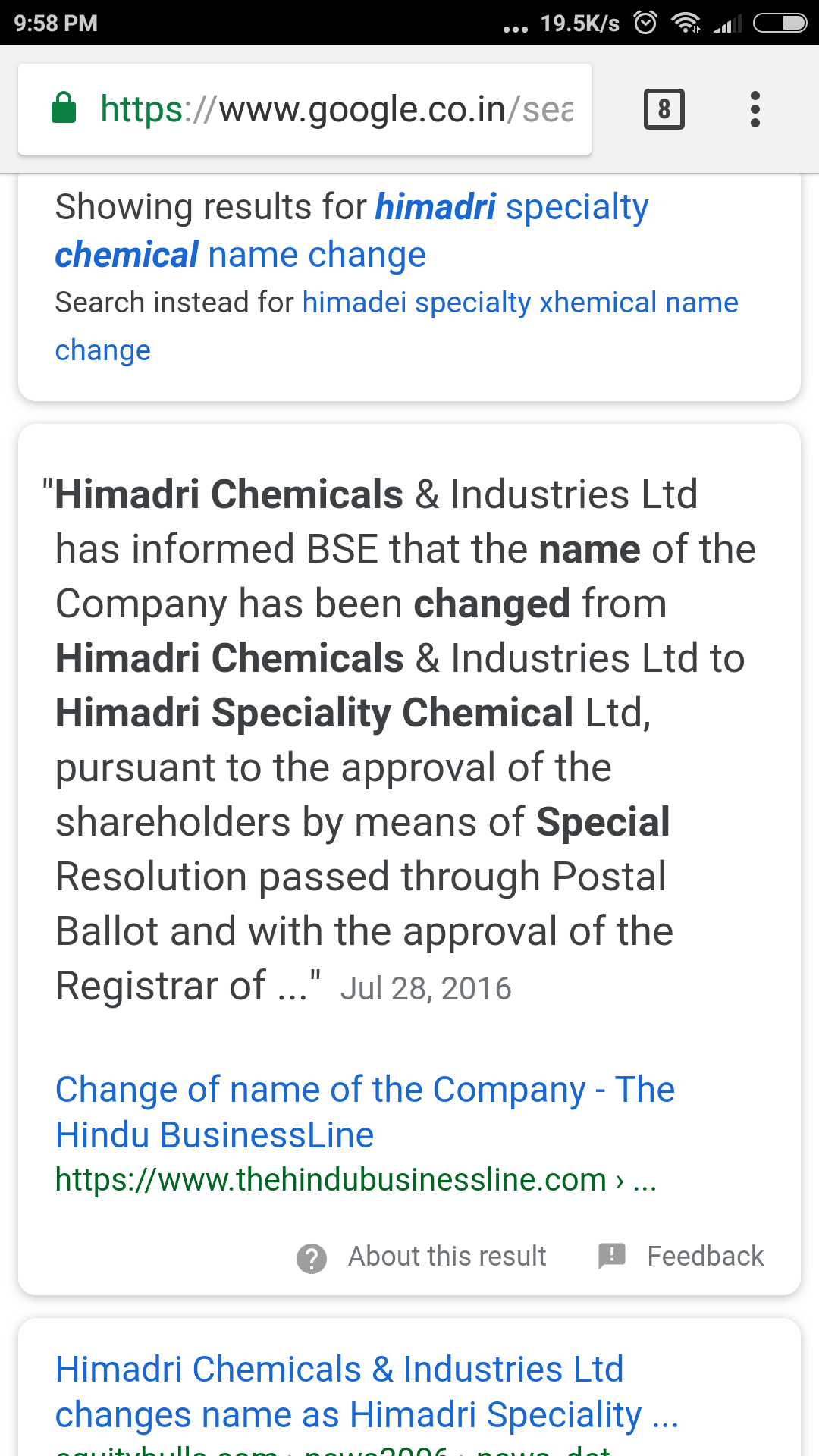Click the Feedback flag icon
This screenshot has width=819, height=1456.
click(612, 1256)
